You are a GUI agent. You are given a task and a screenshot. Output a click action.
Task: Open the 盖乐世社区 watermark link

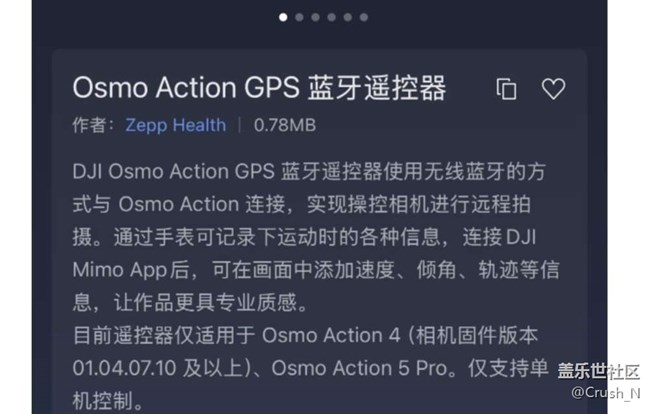(x=598, y=372)
